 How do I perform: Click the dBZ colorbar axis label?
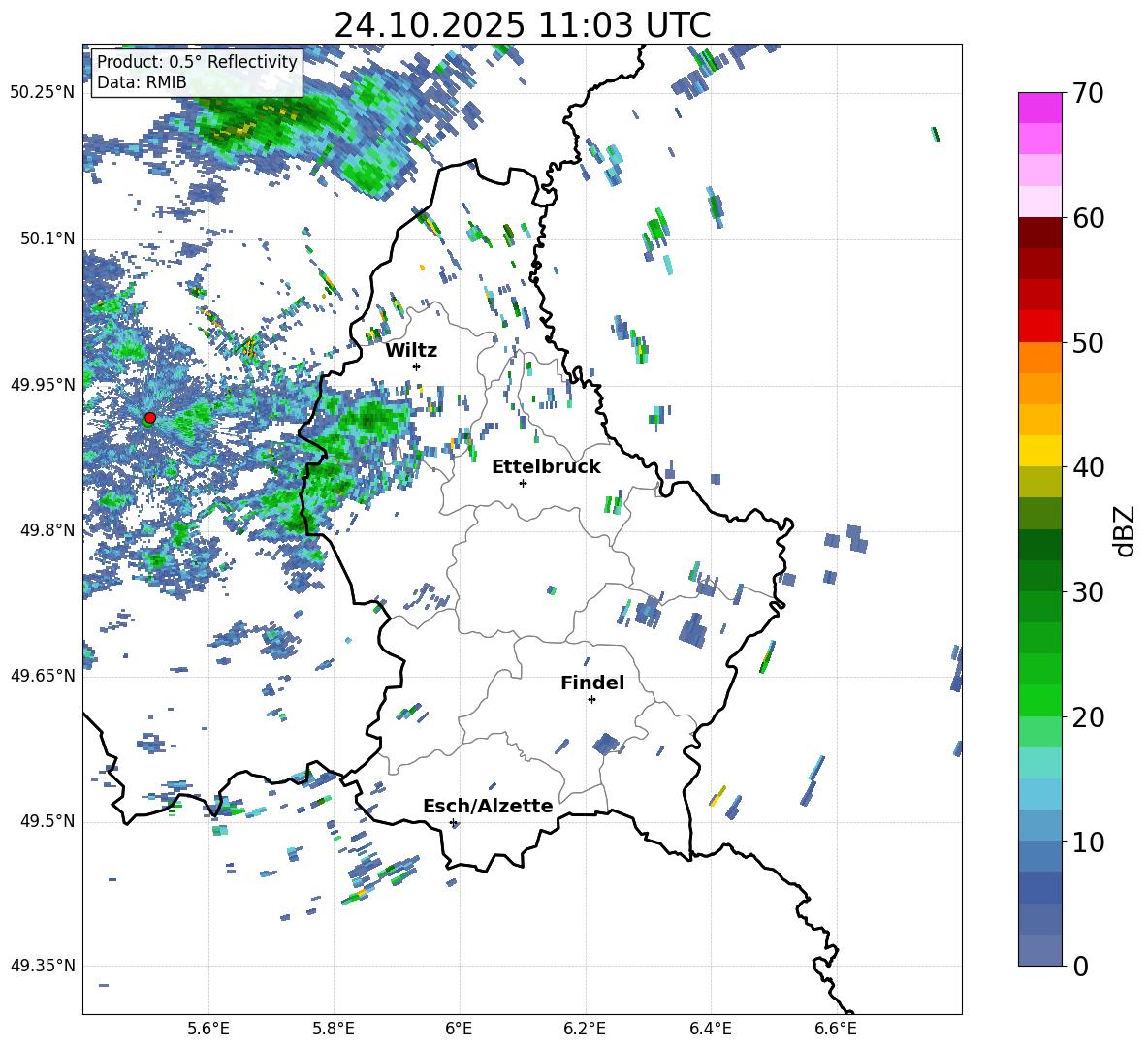pyautogui.click(x=1125, y=530)
